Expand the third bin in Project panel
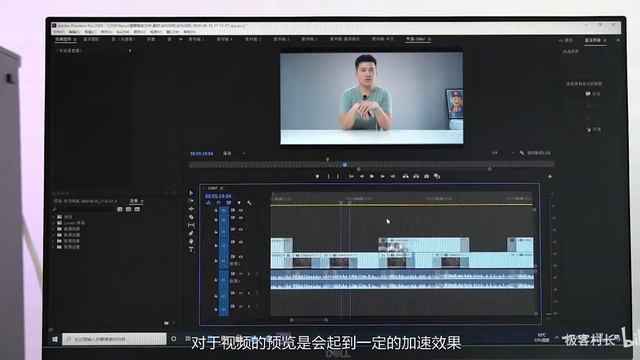Screen dimensions: 640x360 coord(54,229)
